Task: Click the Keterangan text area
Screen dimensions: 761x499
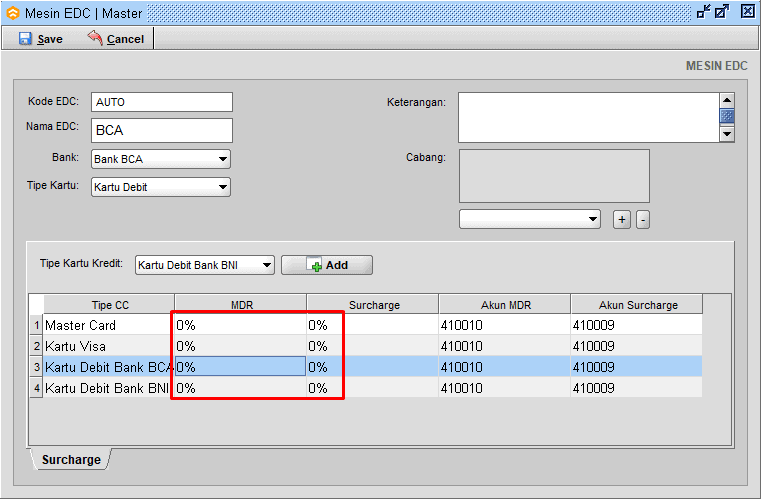Action: (589, 117)
